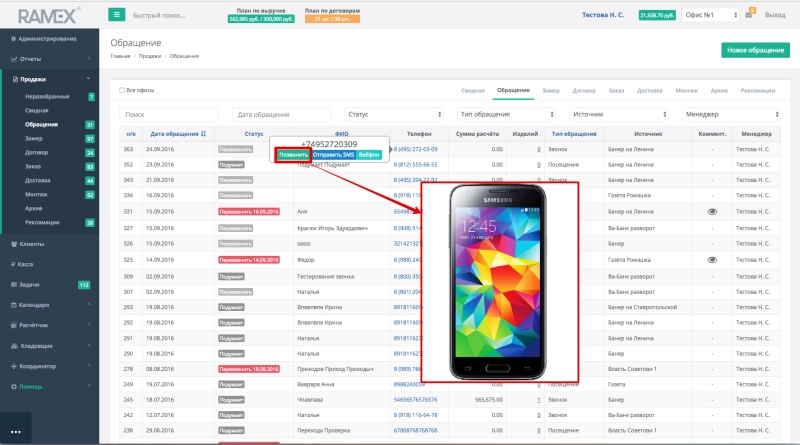
Task: Open the Статус filter dropdown
Action: [394, 114]
